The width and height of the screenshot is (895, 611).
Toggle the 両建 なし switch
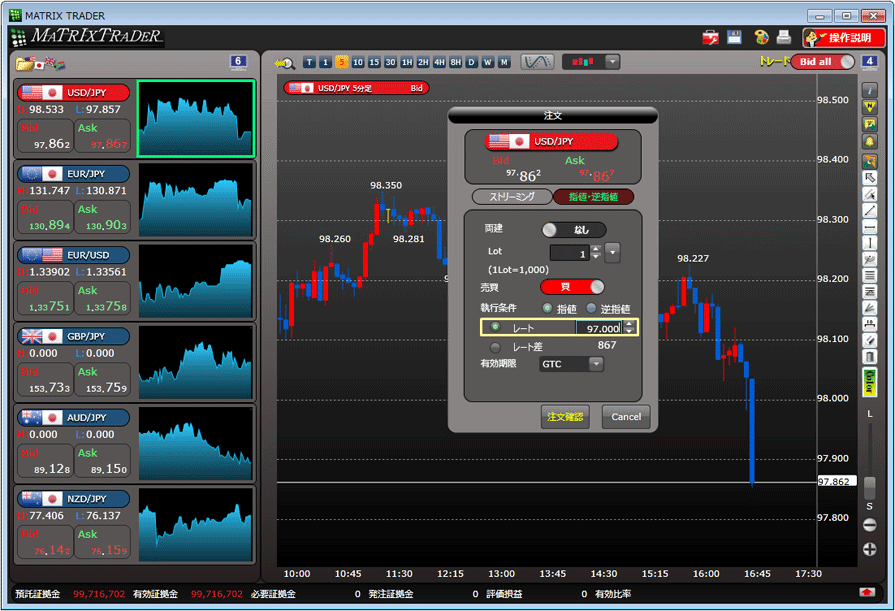pyautogui.click(x=574, y=230)
